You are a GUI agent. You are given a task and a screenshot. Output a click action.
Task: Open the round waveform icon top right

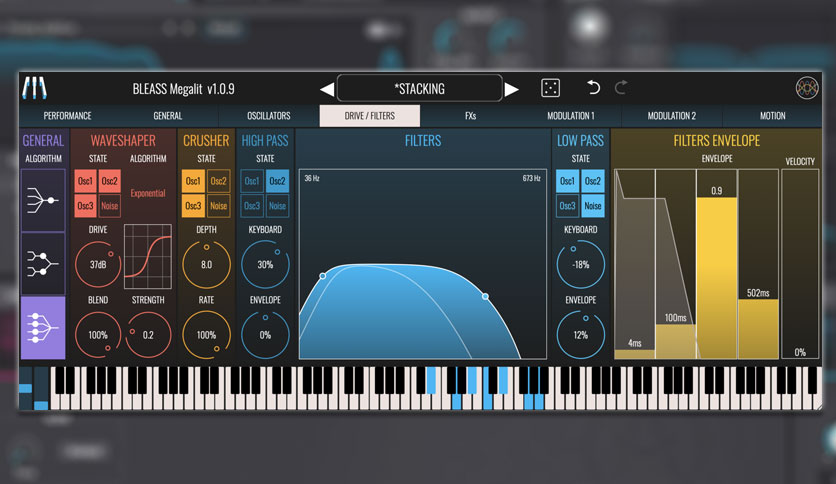(807, 88)
